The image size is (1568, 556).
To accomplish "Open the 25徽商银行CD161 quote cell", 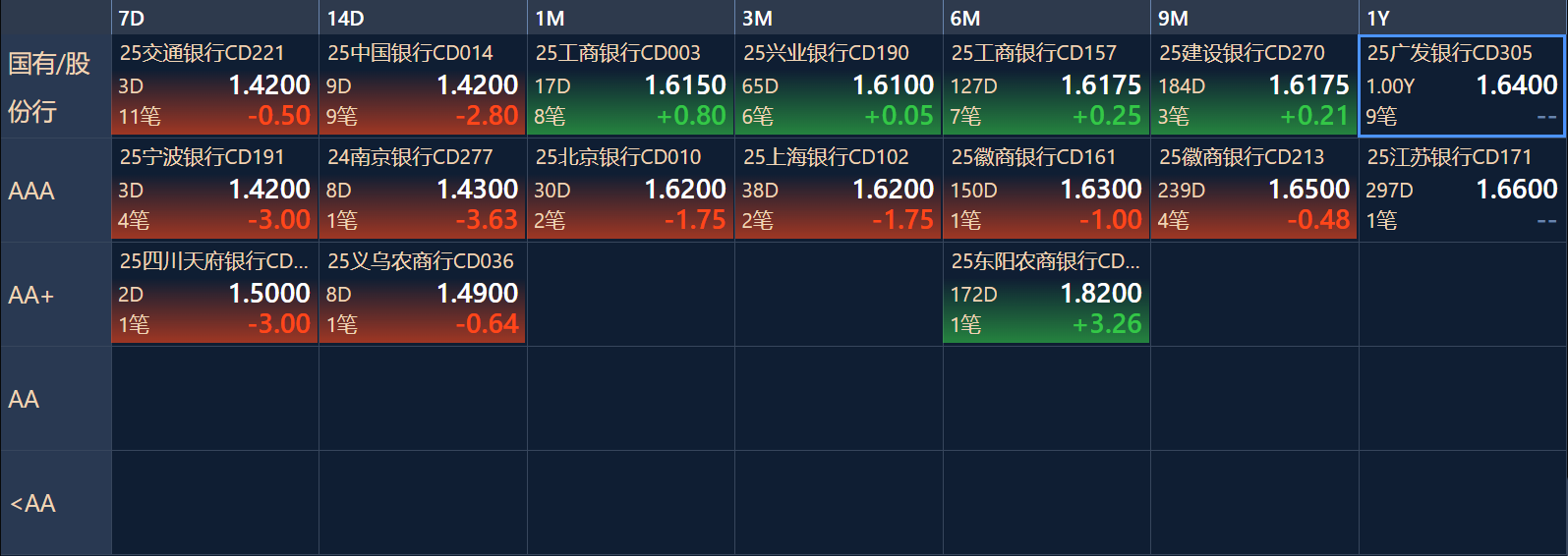I will click(x=1046, y=190).
